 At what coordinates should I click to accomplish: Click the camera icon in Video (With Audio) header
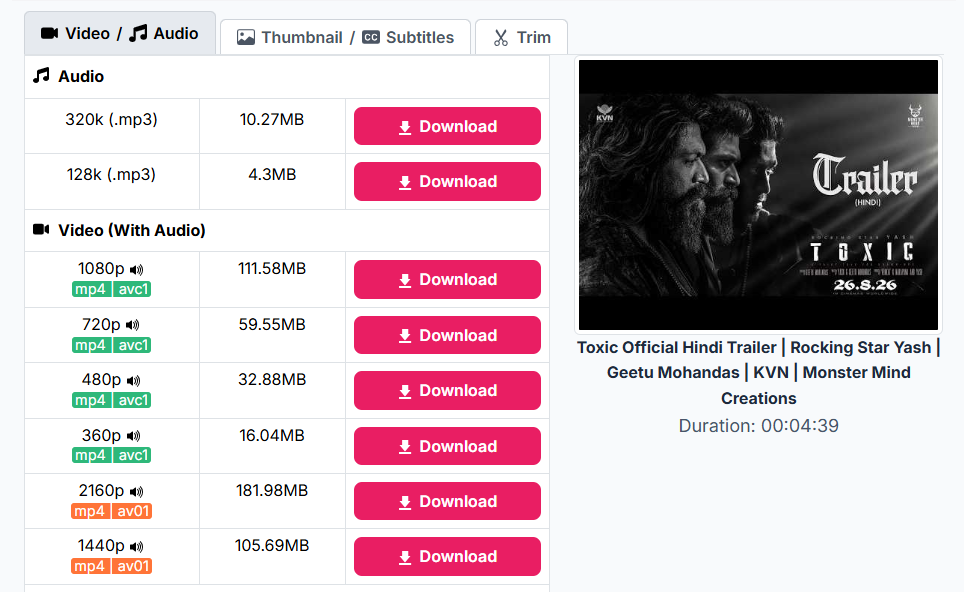41,229
